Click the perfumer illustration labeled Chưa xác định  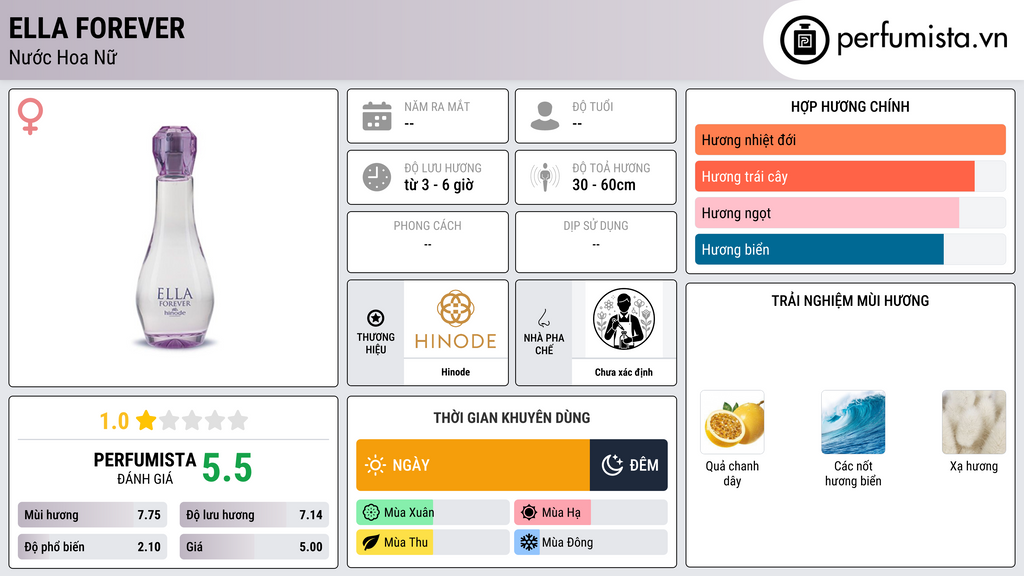(624, 319)
